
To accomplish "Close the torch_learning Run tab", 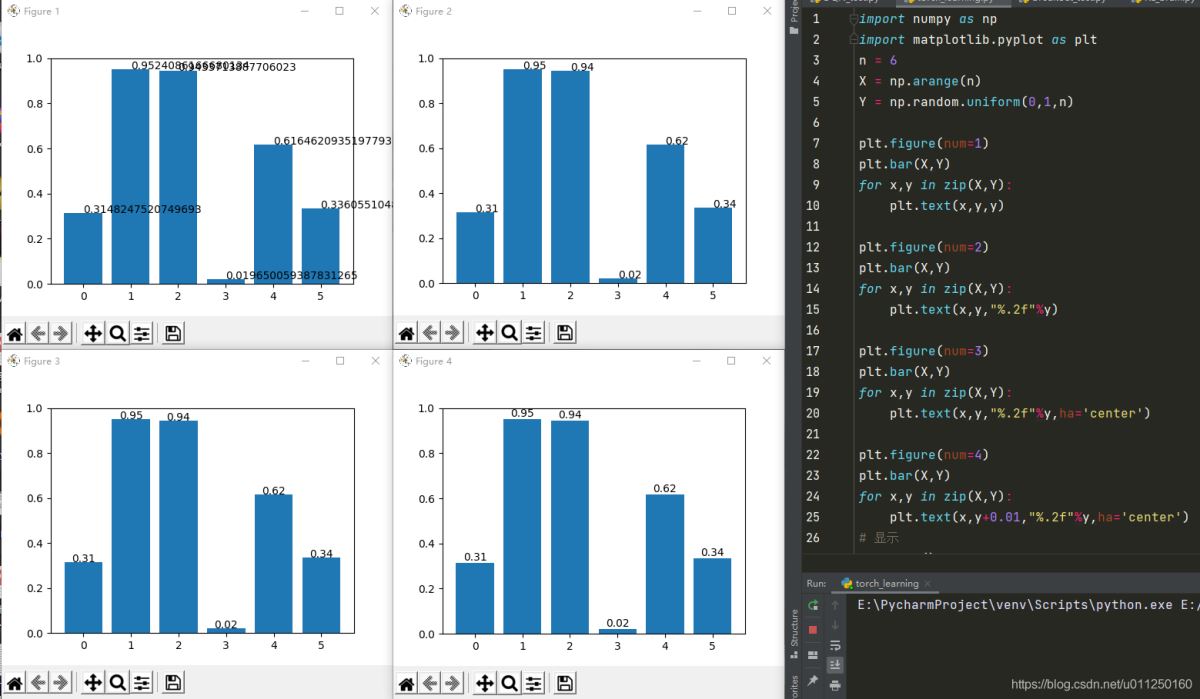I will 927,583.
